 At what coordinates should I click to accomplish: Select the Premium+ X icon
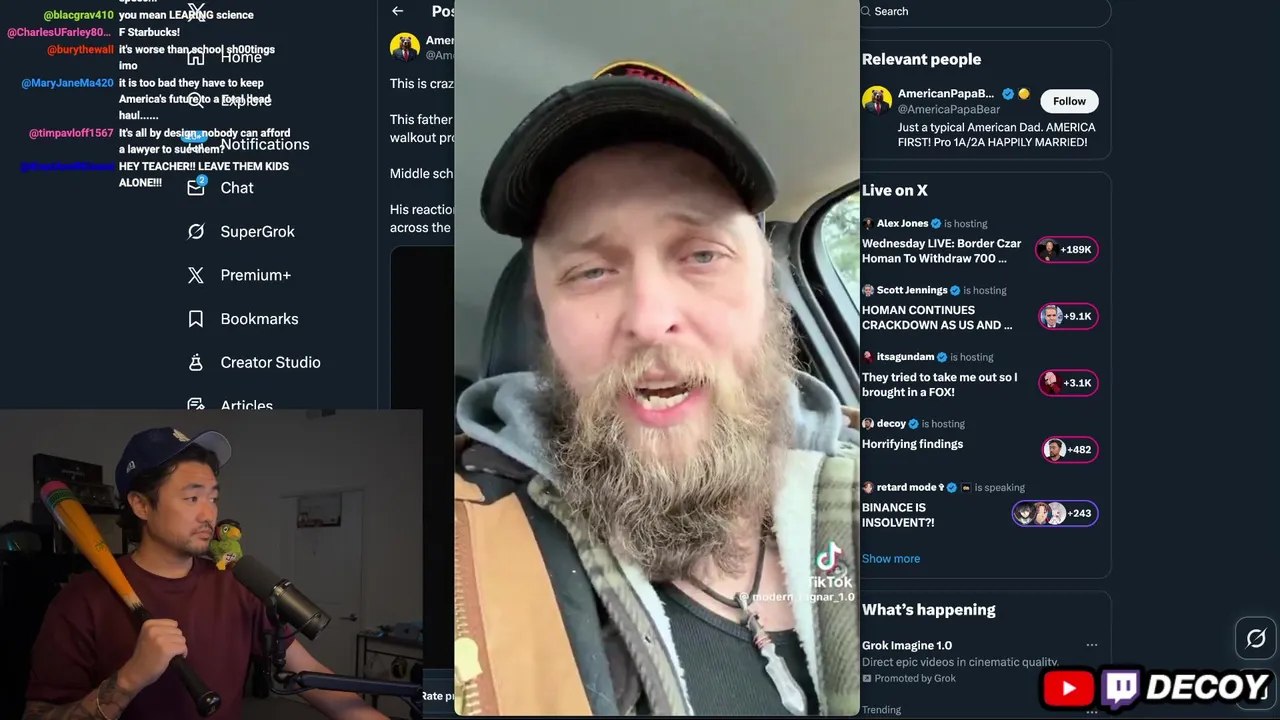(196, 275)
